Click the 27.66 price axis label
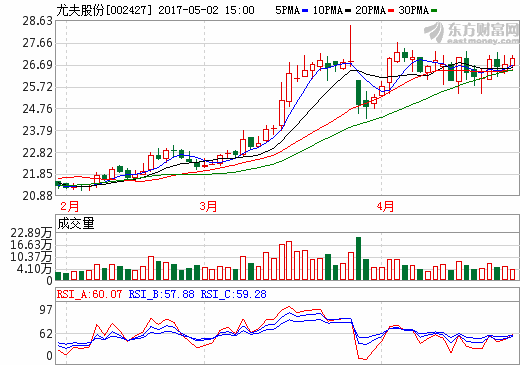520x365 pixels. [37, 43]
